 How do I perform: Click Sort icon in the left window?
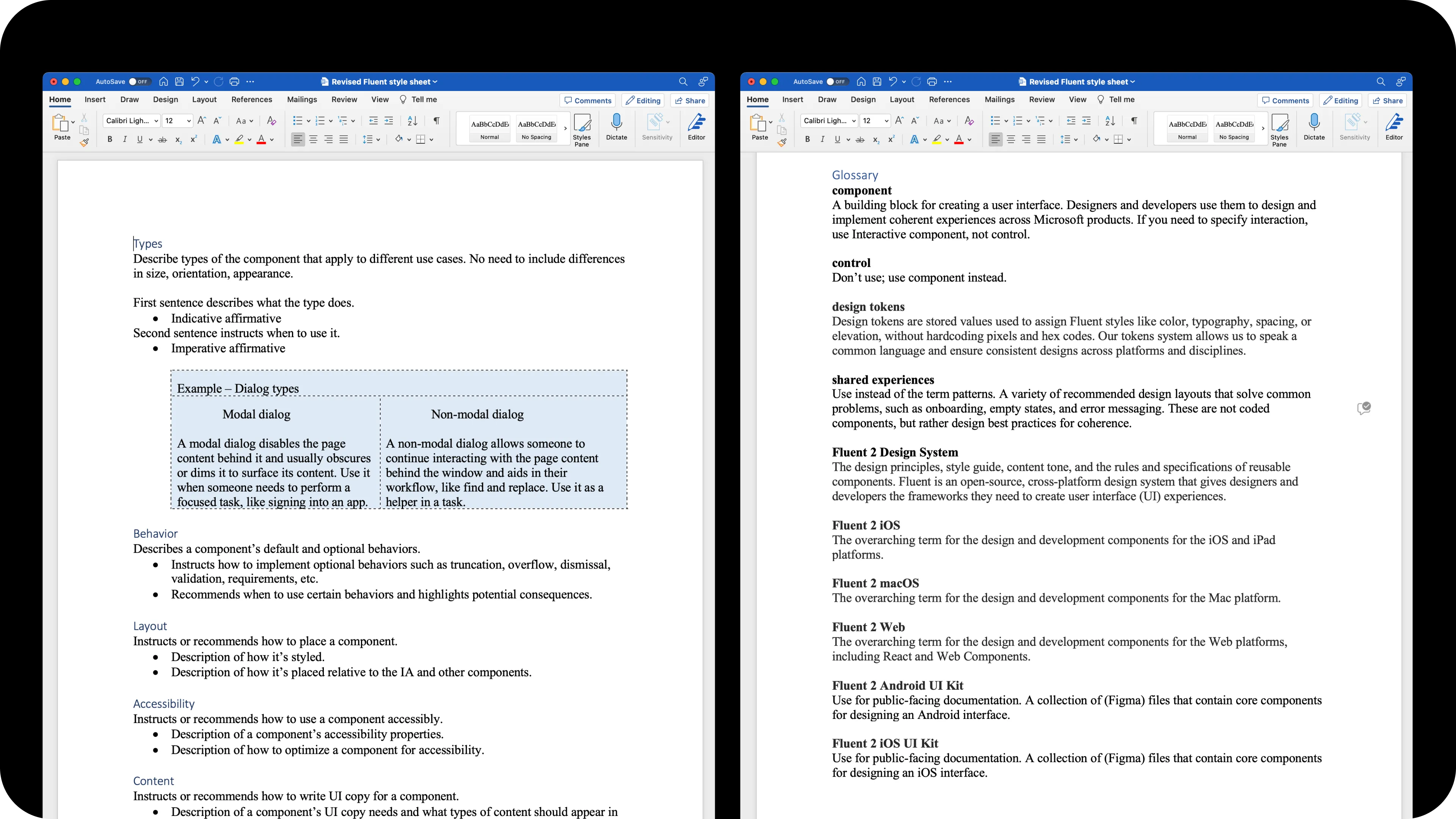(413, 121)
